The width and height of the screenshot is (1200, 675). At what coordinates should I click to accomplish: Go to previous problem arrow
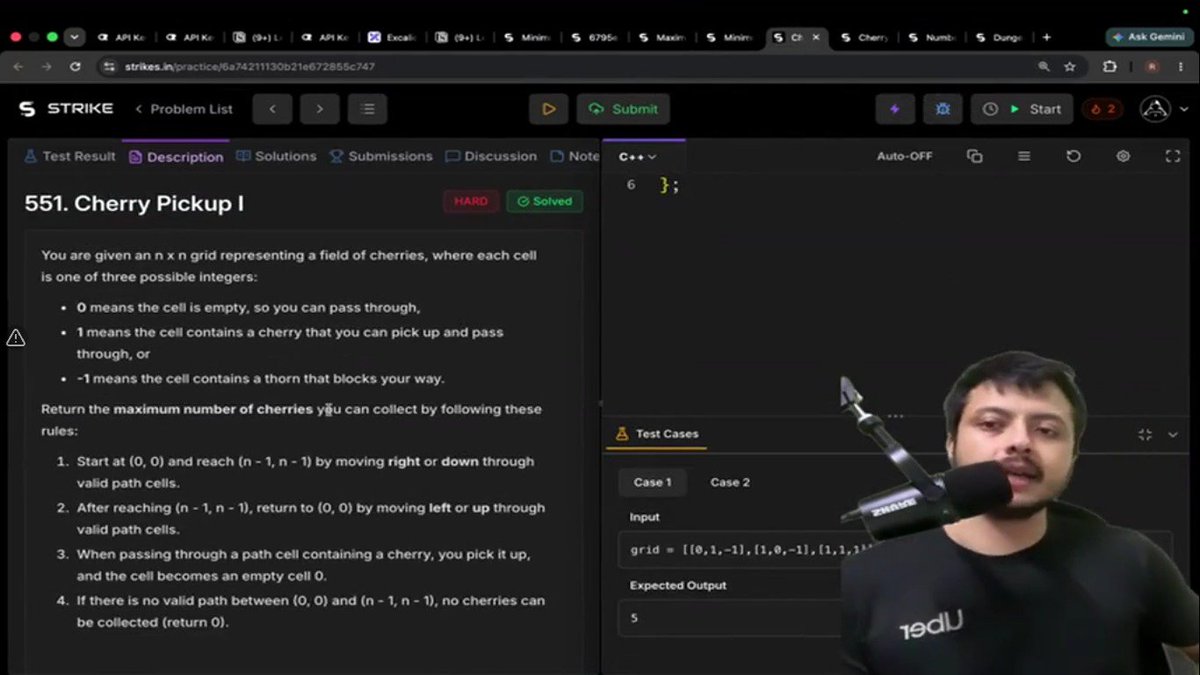click(272, 109)
